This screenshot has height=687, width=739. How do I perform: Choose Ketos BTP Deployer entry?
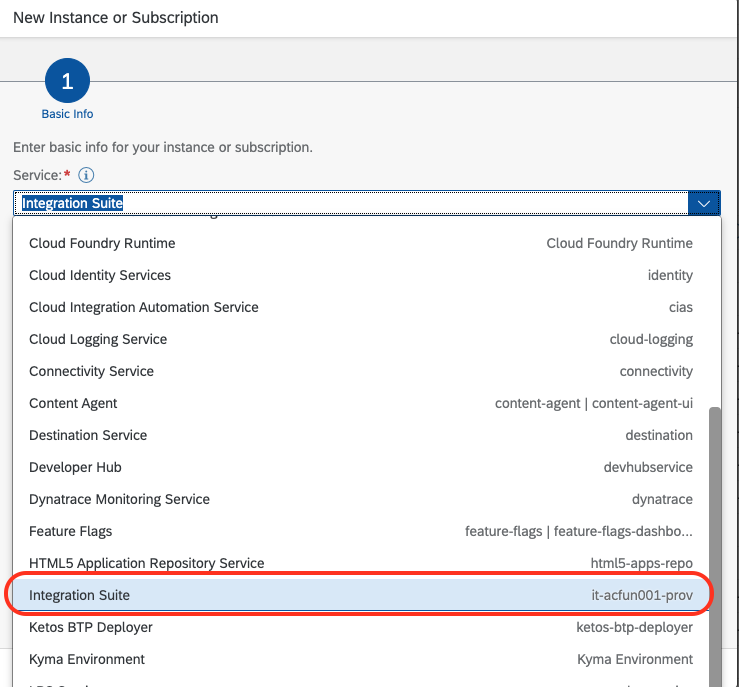361,627
